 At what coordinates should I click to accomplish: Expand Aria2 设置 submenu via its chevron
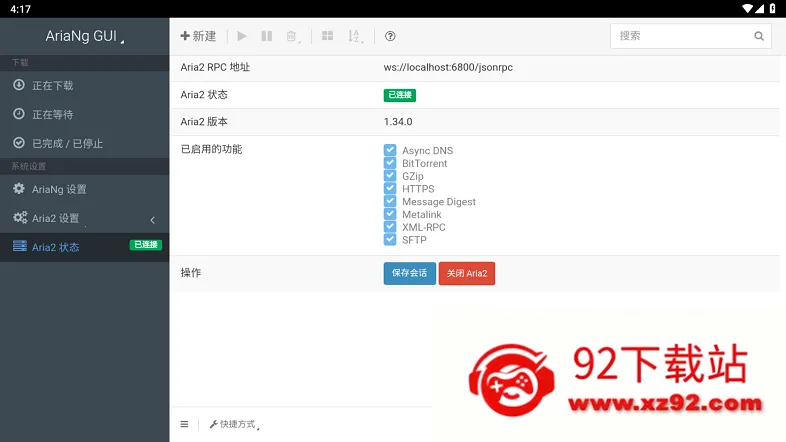coord(152,219)
